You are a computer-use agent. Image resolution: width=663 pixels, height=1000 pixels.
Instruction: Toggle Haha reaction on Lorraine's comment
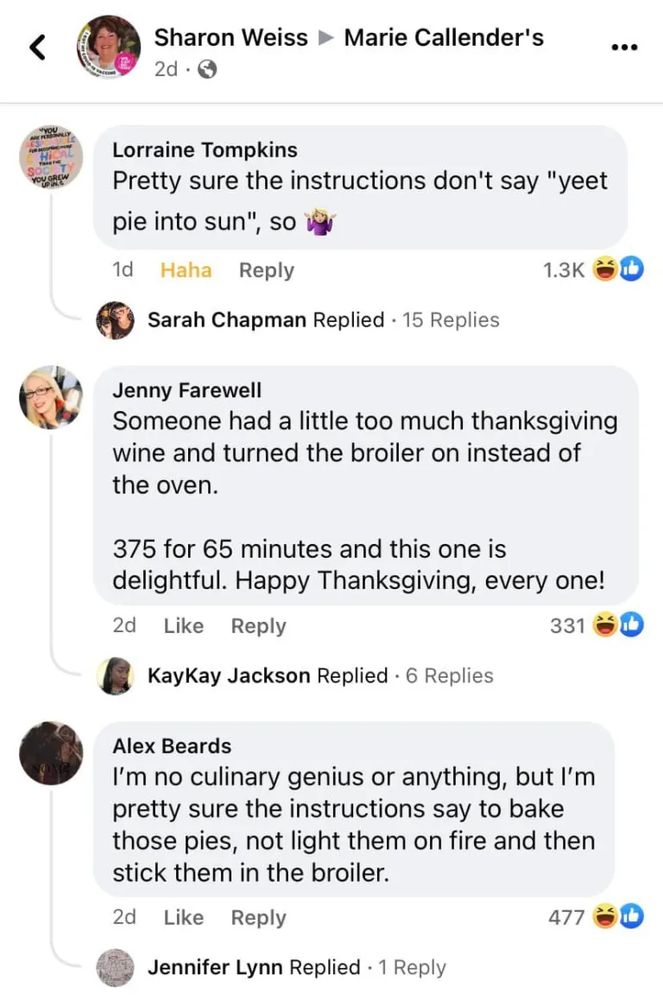point(186,270)
